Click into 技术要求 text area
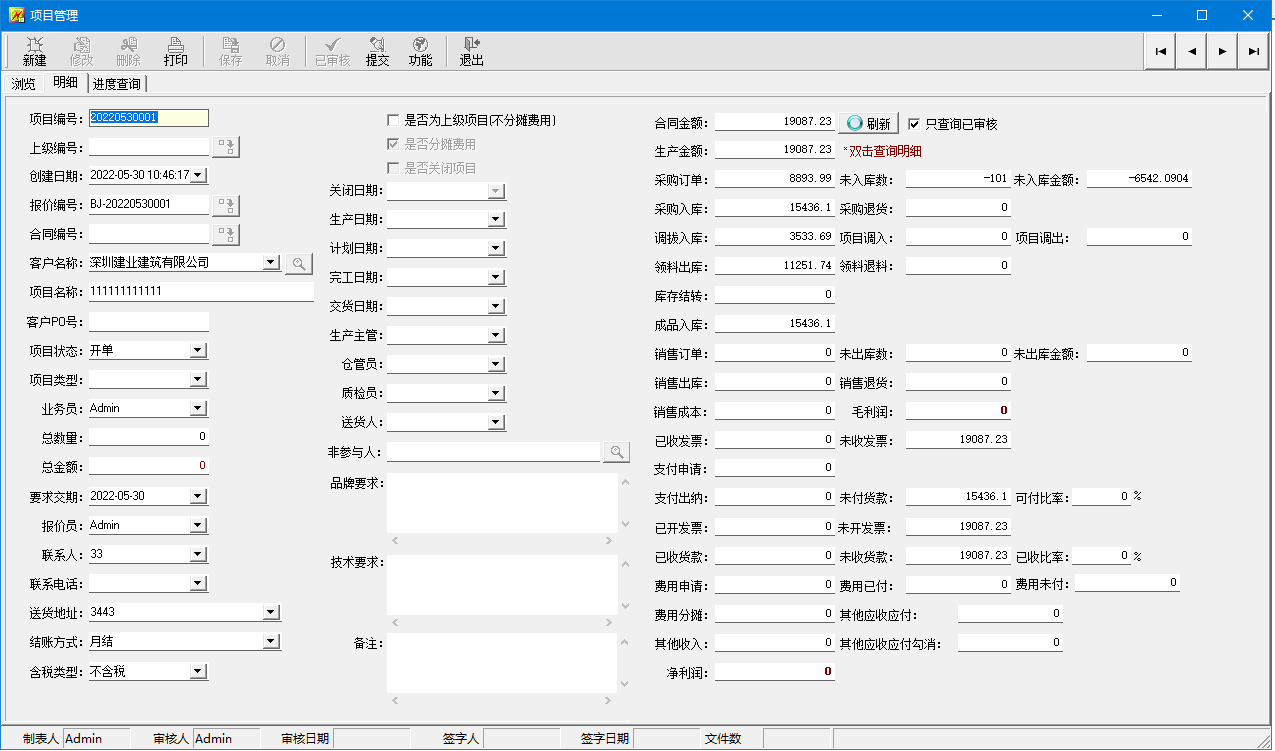The height and width of the screenshot is (751, 1275). pos(502,585)
